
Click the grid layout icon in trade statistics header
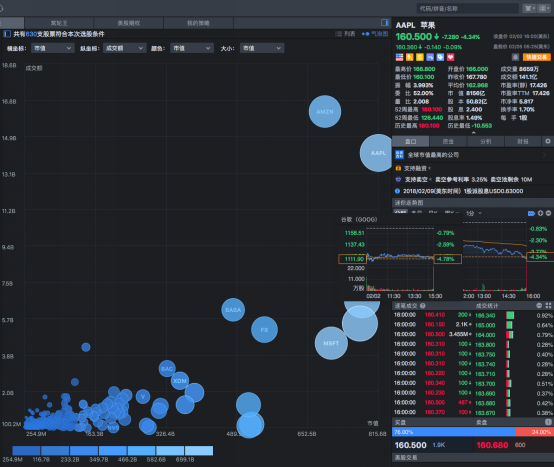point(548,306)
